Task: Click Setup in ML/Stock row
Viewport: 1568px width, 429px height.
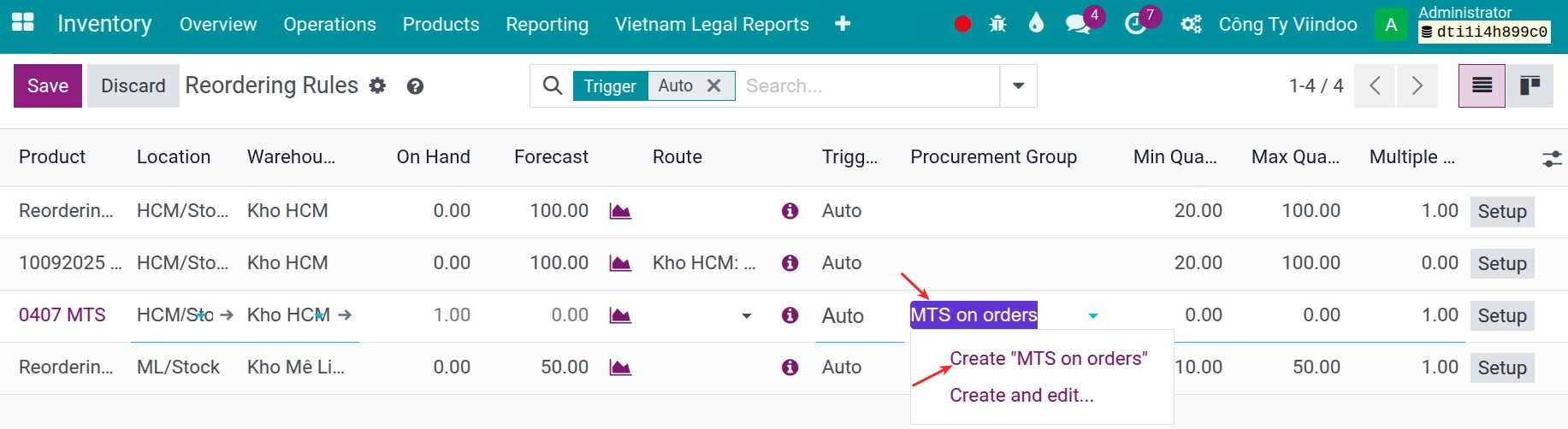Action: pos(1502,368)
